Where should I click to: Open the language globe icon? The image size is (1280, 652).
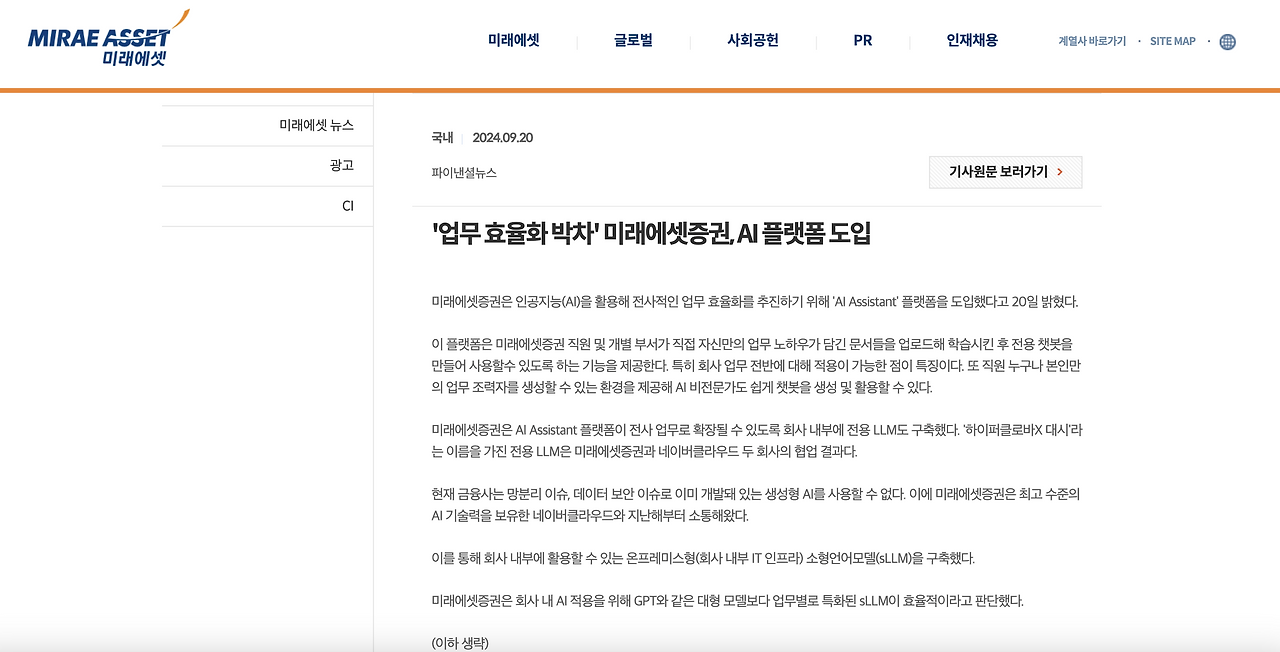point(1226,41)
